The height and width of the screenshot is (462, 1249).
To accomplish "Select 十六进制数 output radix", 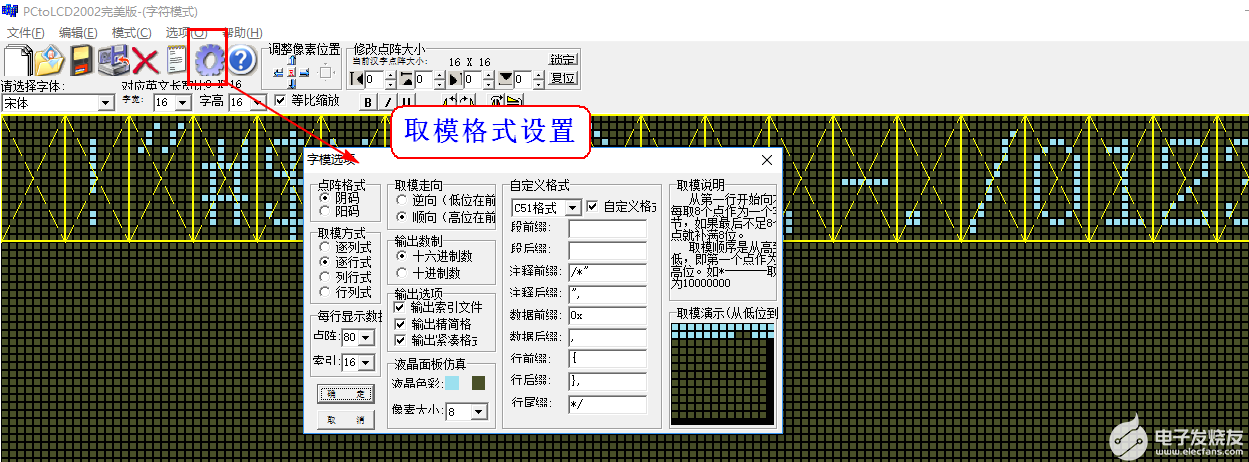I will 402,256.
